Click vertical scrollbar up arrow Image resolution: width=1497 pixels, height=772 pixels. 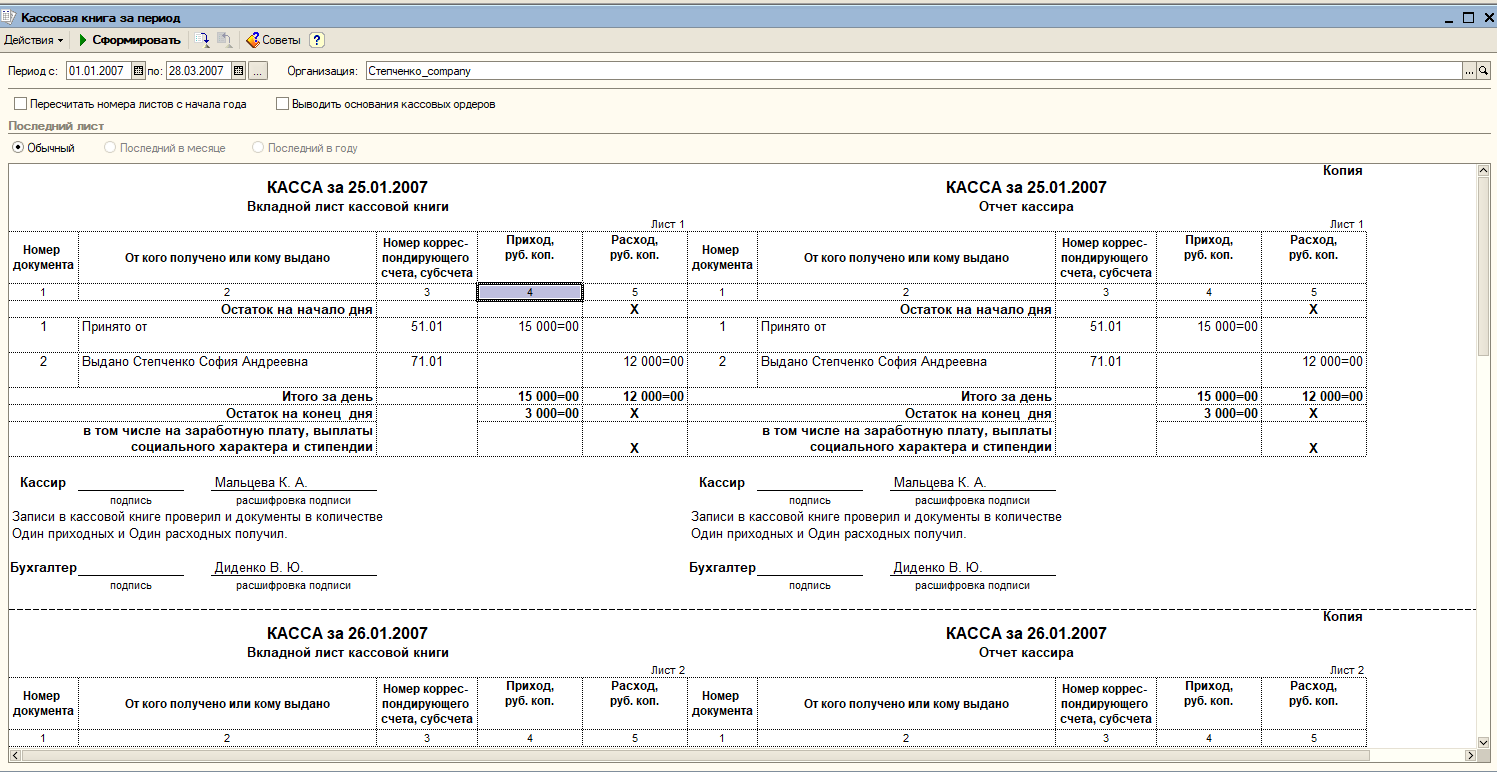[1484, 172]
